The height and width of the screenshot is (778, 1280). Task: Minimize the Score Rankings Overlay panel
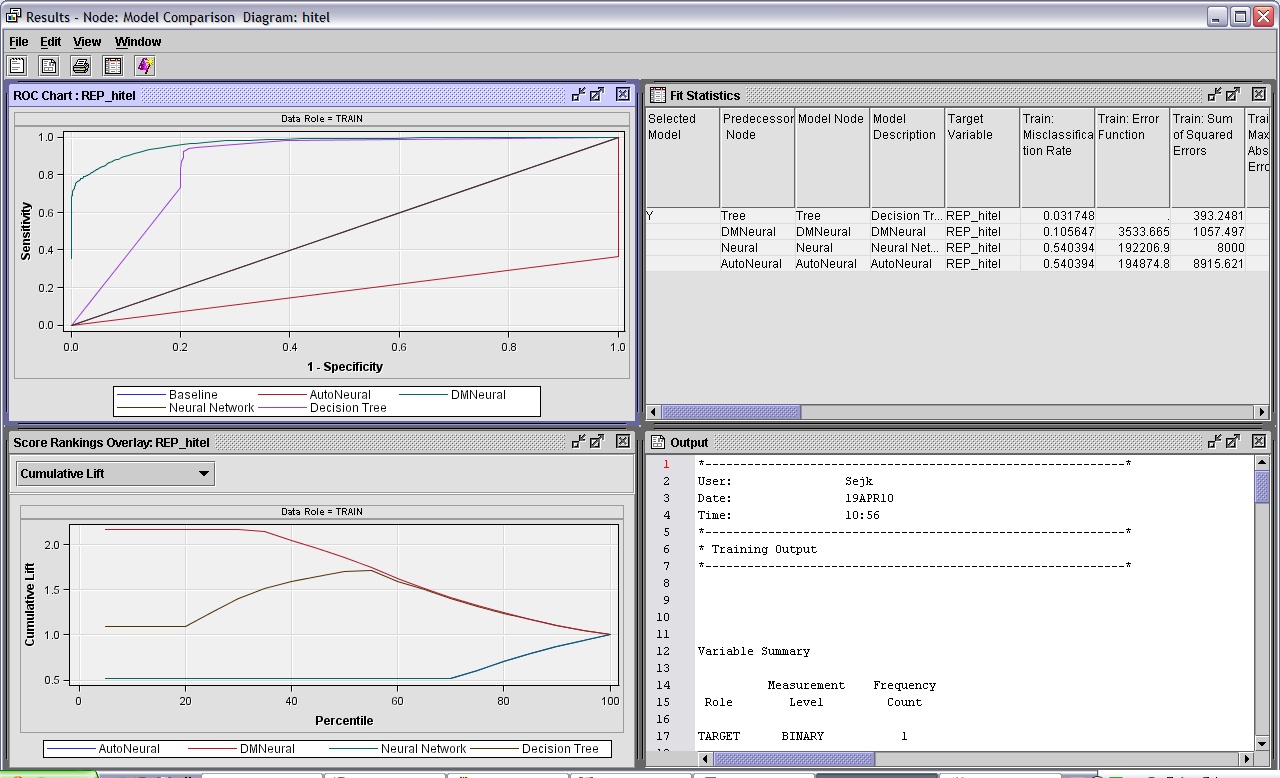point(578,442)
